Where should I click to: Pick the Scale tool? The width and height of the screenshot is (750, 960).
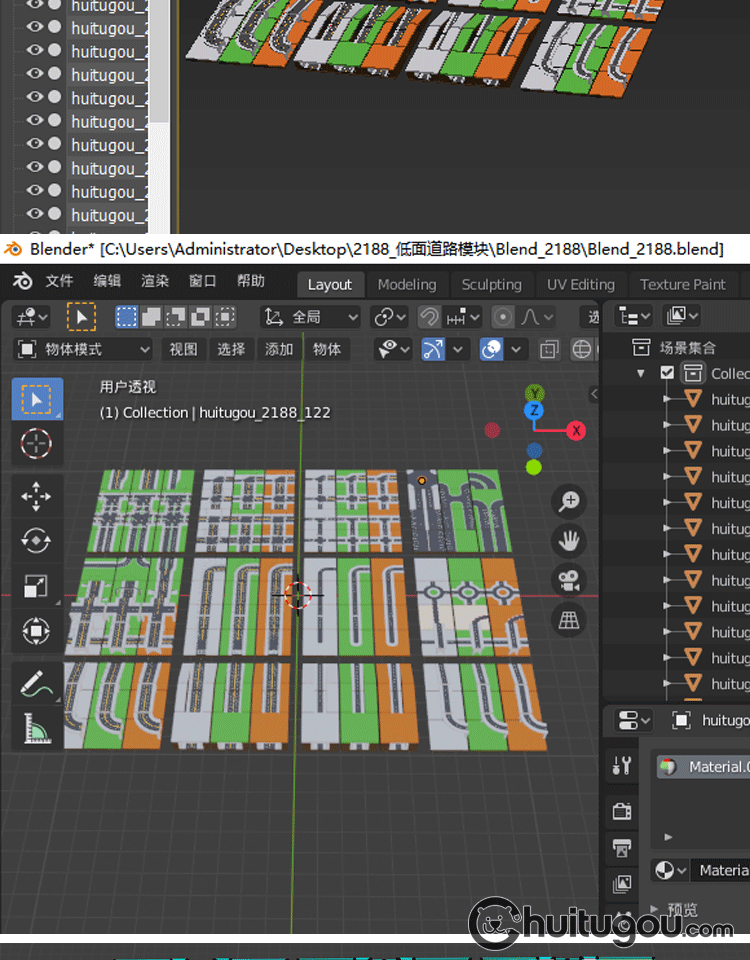[x=36, y=586]
